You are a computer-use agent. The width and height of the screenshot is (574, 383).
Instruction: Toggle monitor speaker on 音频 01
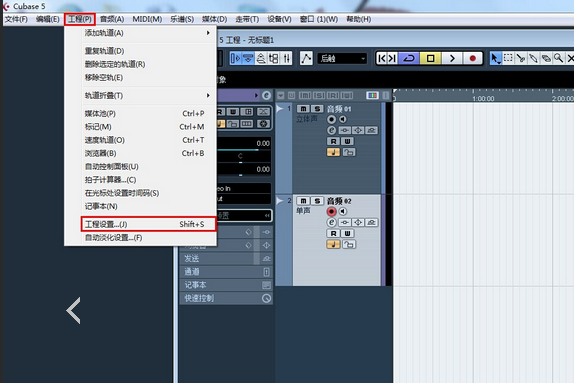343,119
